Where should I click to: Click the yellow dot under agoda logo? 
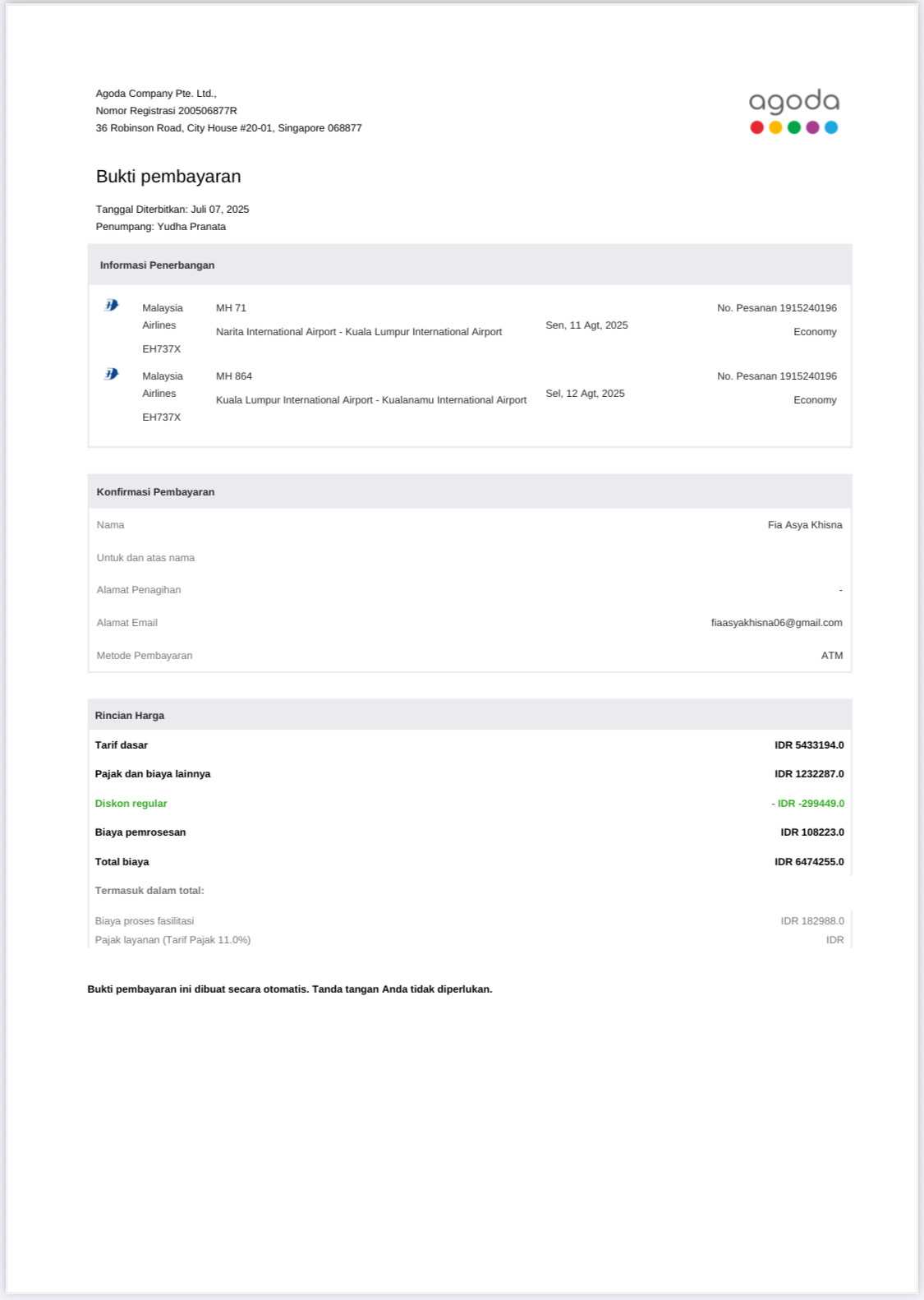775,127
